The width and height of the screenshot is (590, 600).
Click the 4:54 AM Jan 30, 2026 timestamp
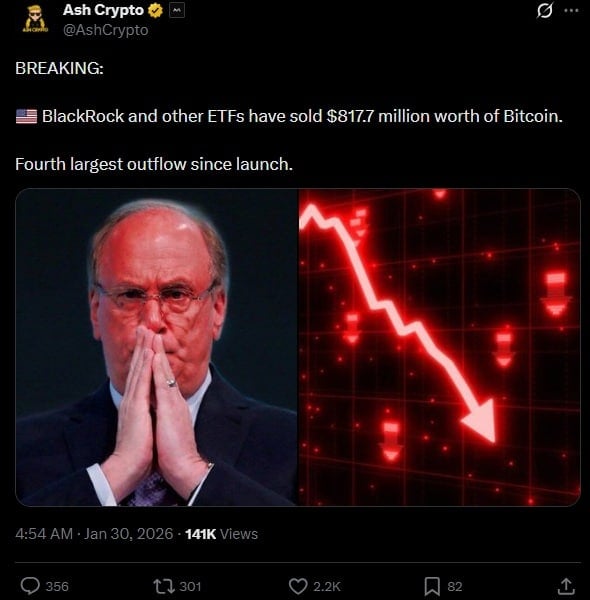point(94,534)
